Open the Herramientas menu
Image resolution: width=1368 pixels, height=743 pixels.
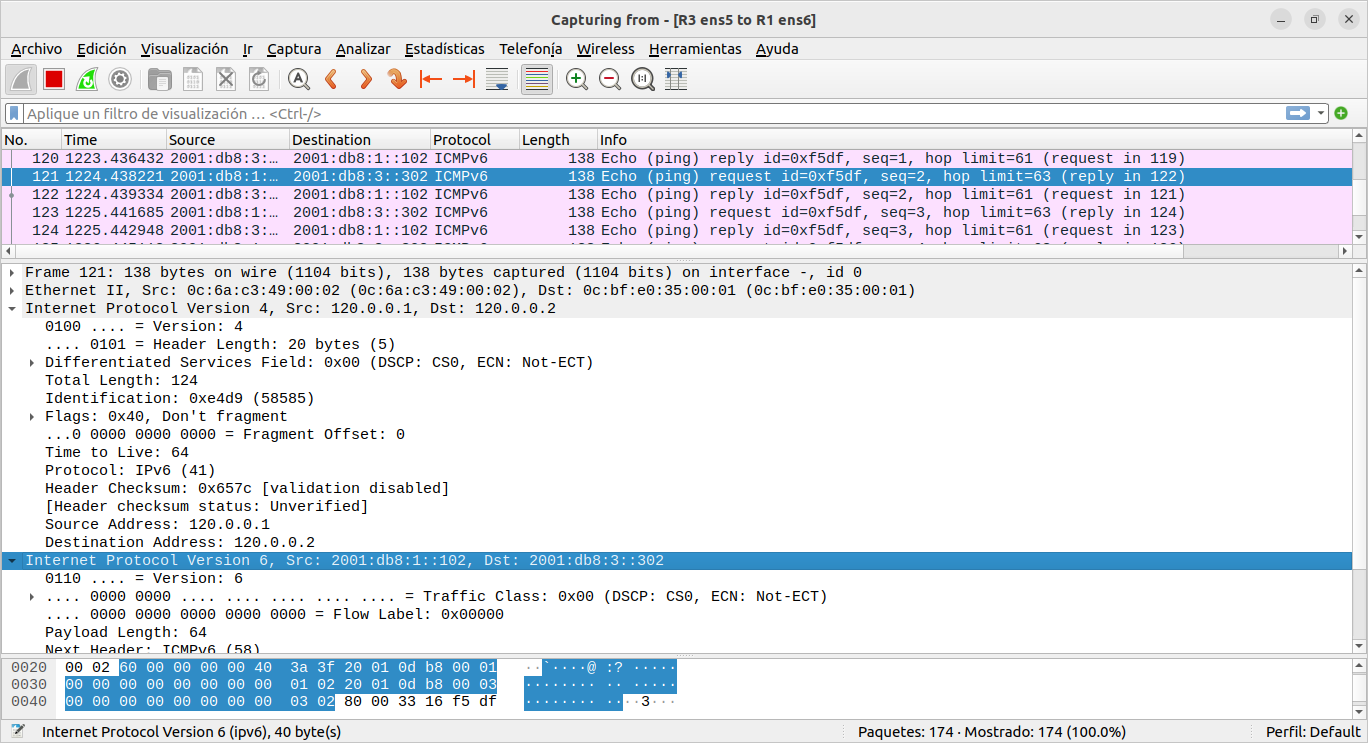click(x=695, y=49)
